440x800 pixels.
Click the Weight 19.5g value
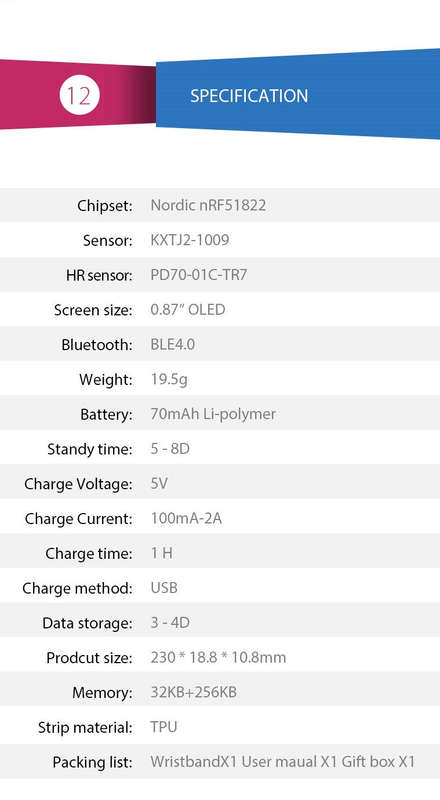click(169, 380)
